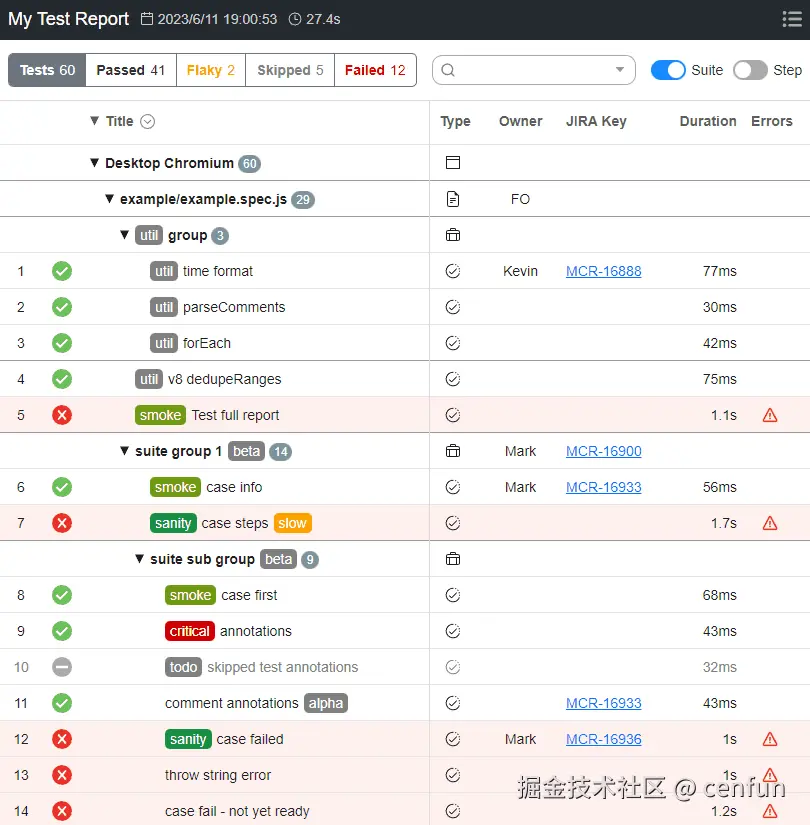
Task: Click the calendar icon beside the report date
Action: 147,19
